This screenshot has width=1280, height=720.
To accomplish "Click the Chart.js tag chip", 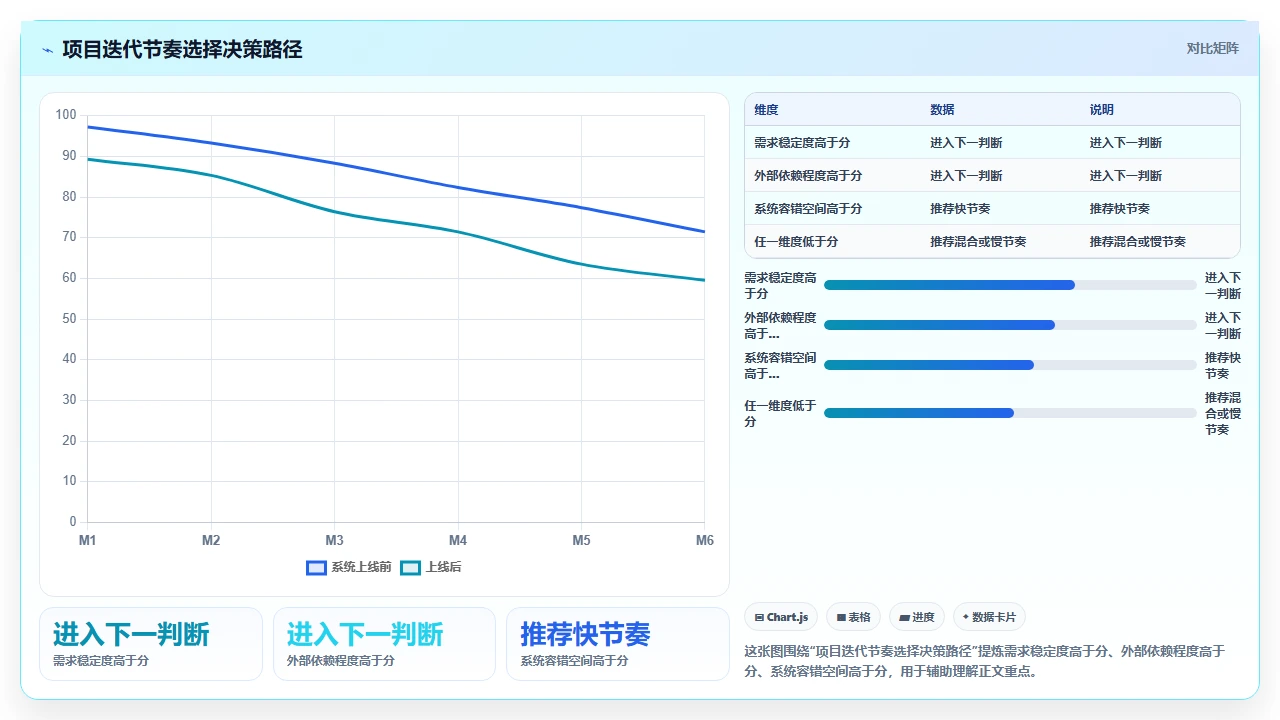I will coord(782,617).
